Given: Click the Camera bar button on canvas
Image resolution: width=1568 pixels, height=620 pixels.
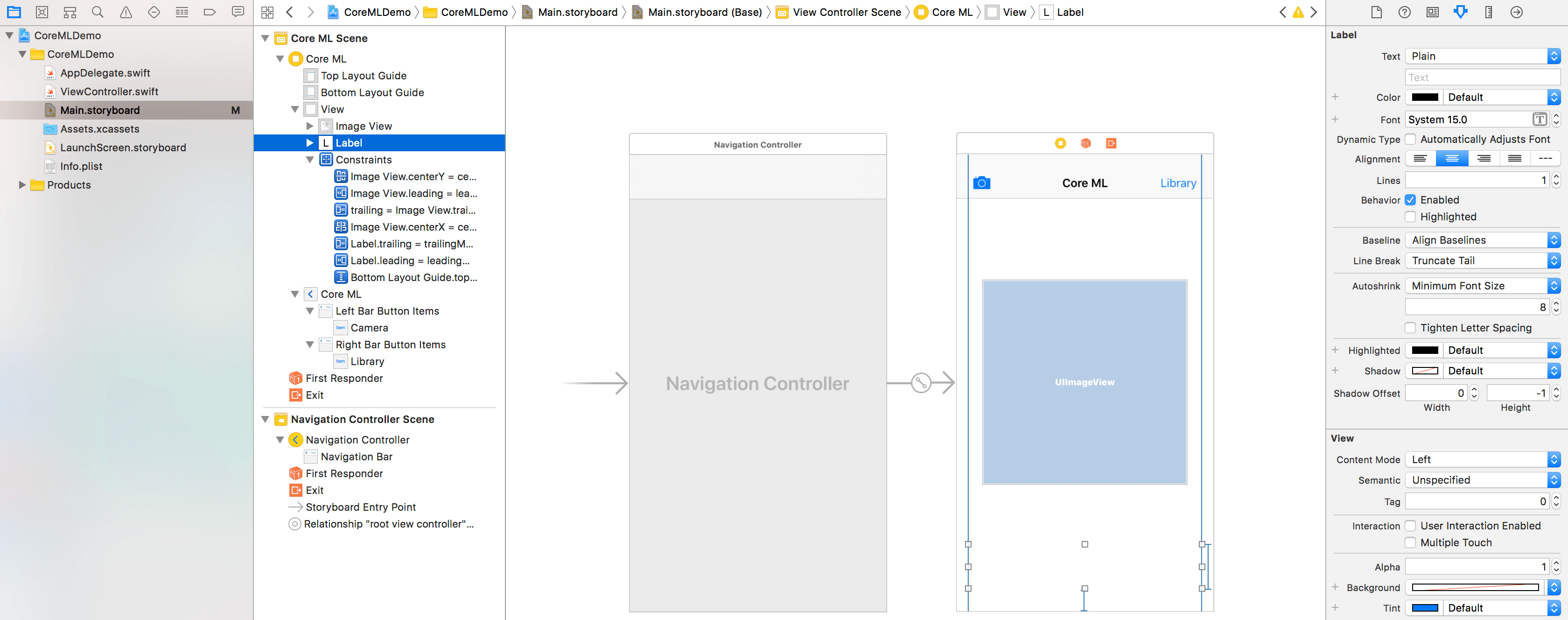Looking at the screenshot, I should [981, 183].
